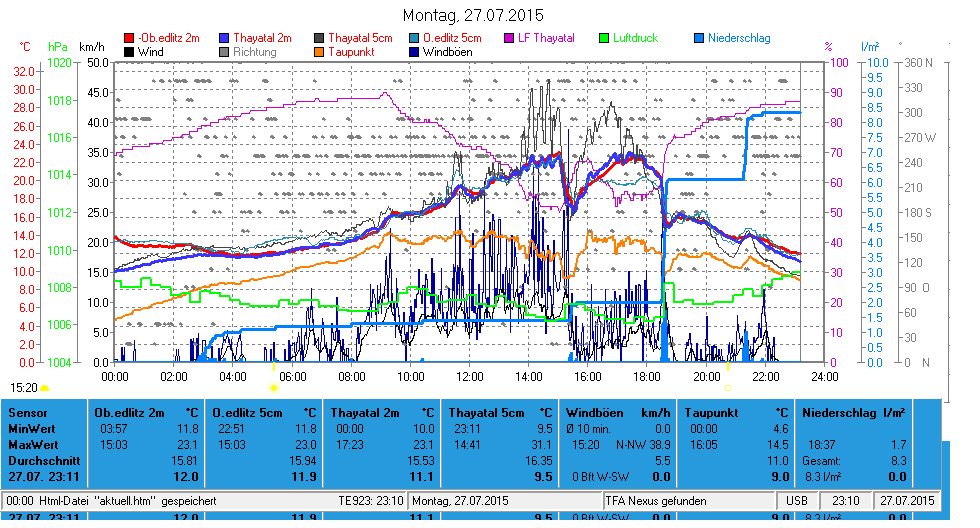This screenshot has height=528, width=980.
Task: Click the black Wind legend swatch
Action: 129,52
